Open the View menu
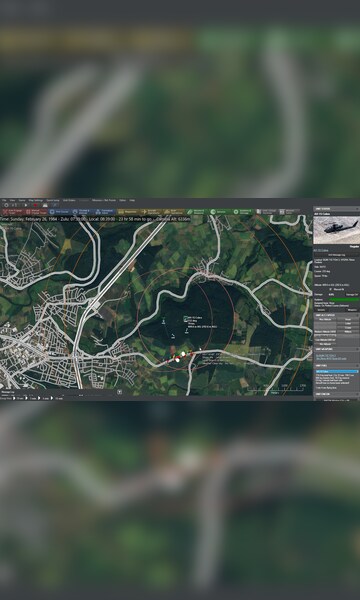 pos(12,200)
